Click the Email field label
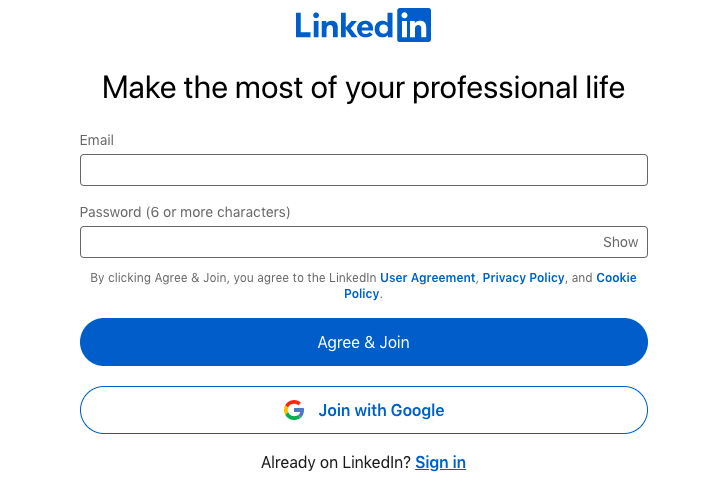The height and width of the screenshot is (494, 726). click(97, 140)
